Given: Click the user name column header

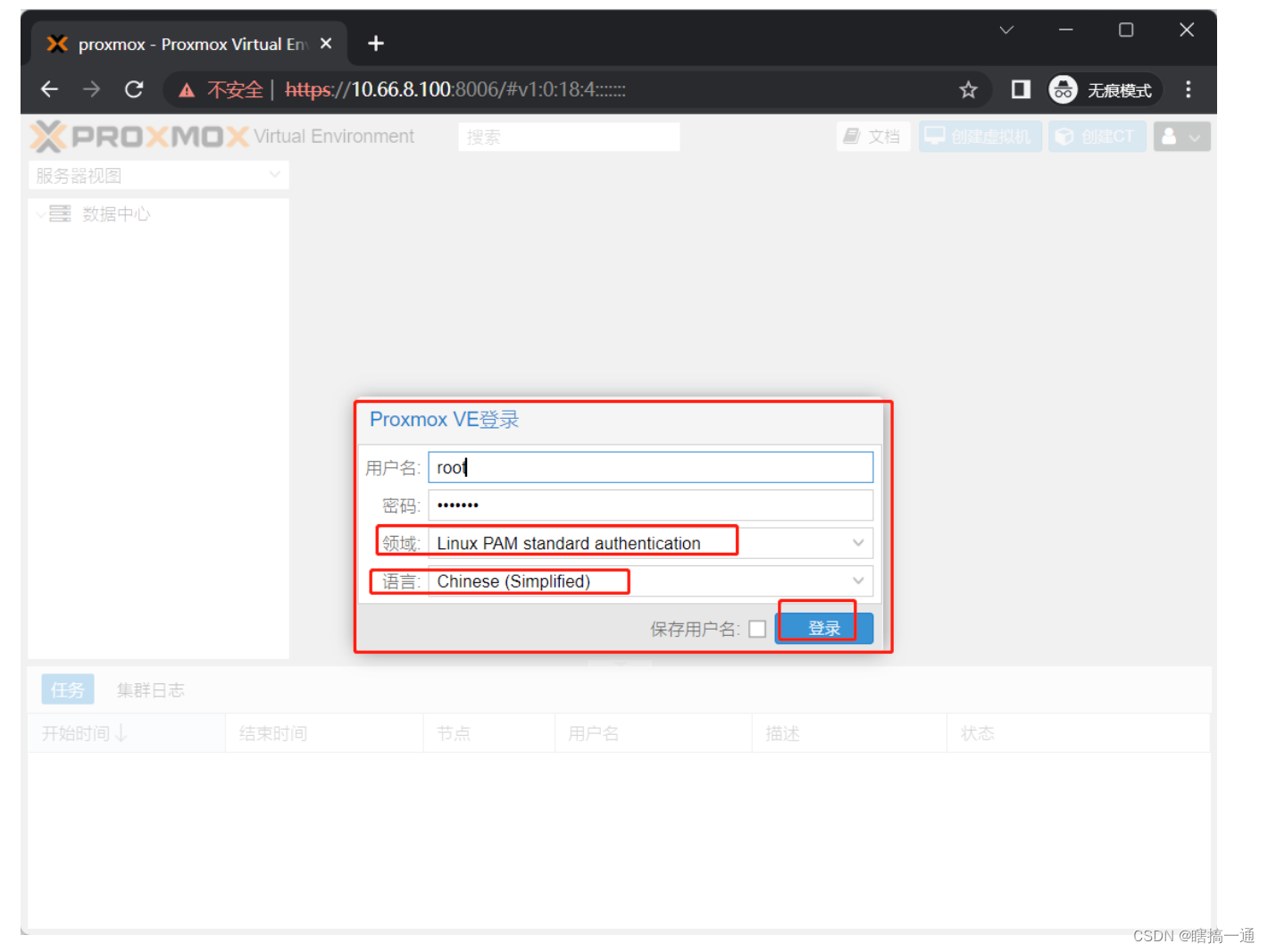Looking at the screenshot, I should pos(653,733).
